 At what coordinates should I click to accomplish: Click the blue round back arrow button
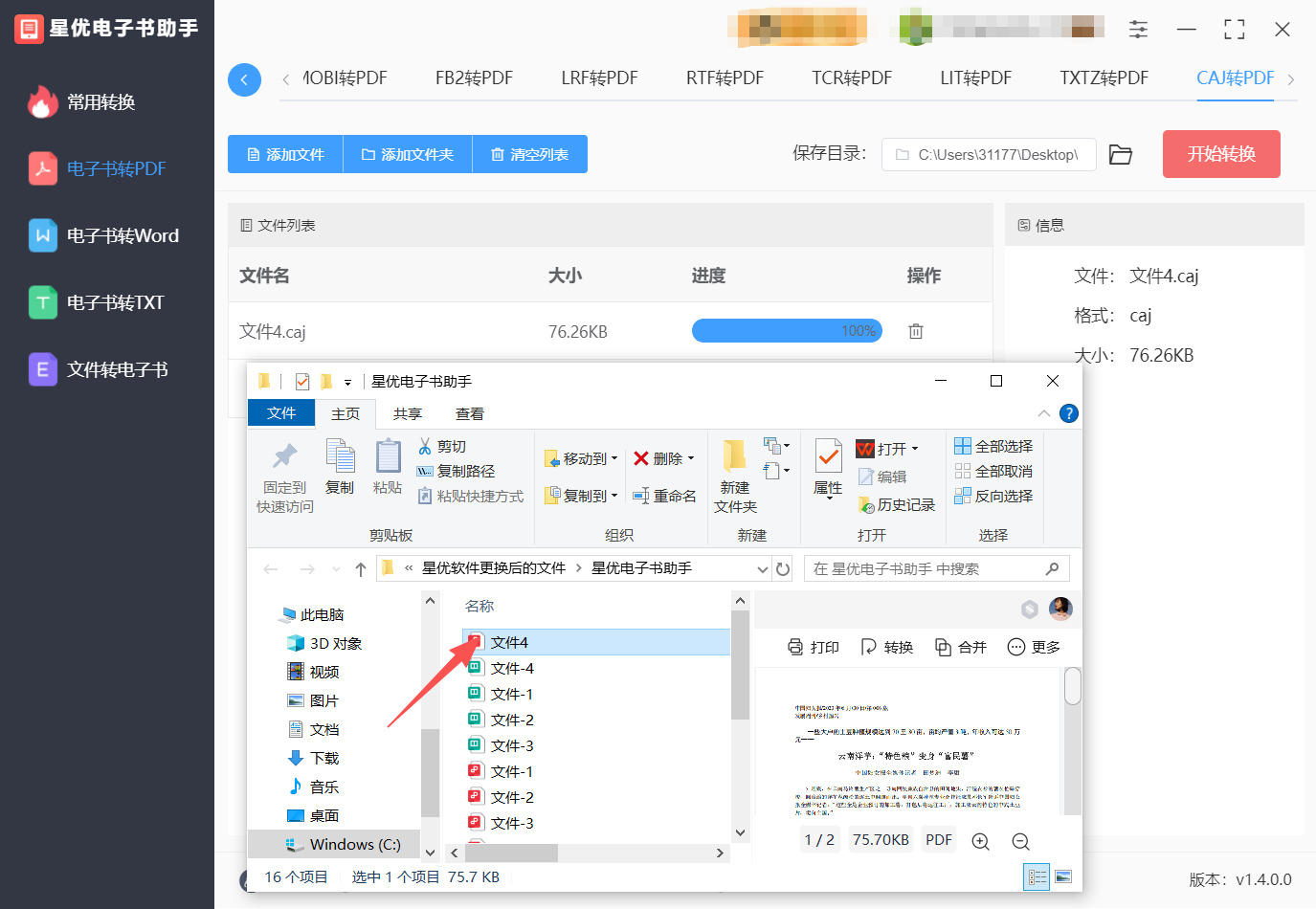point(244,79)
